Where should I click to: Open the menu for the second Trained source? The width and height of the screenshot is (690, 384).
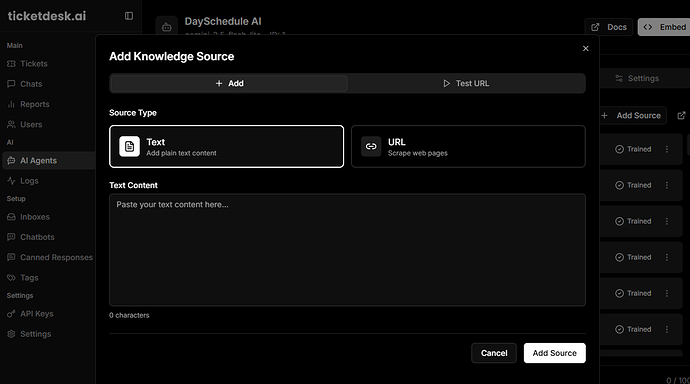(x=667, y=185)
